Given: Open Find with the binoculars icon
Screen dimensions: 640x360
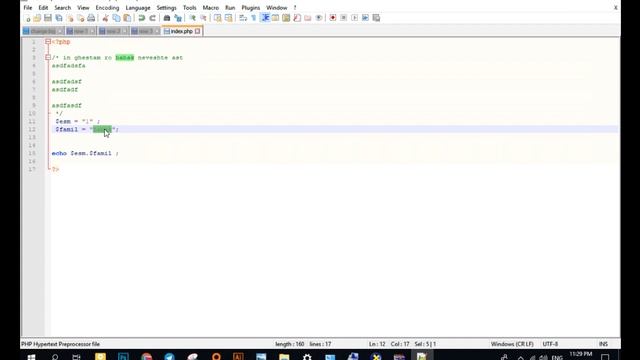Looking at the screenshot, I should 167,18.
